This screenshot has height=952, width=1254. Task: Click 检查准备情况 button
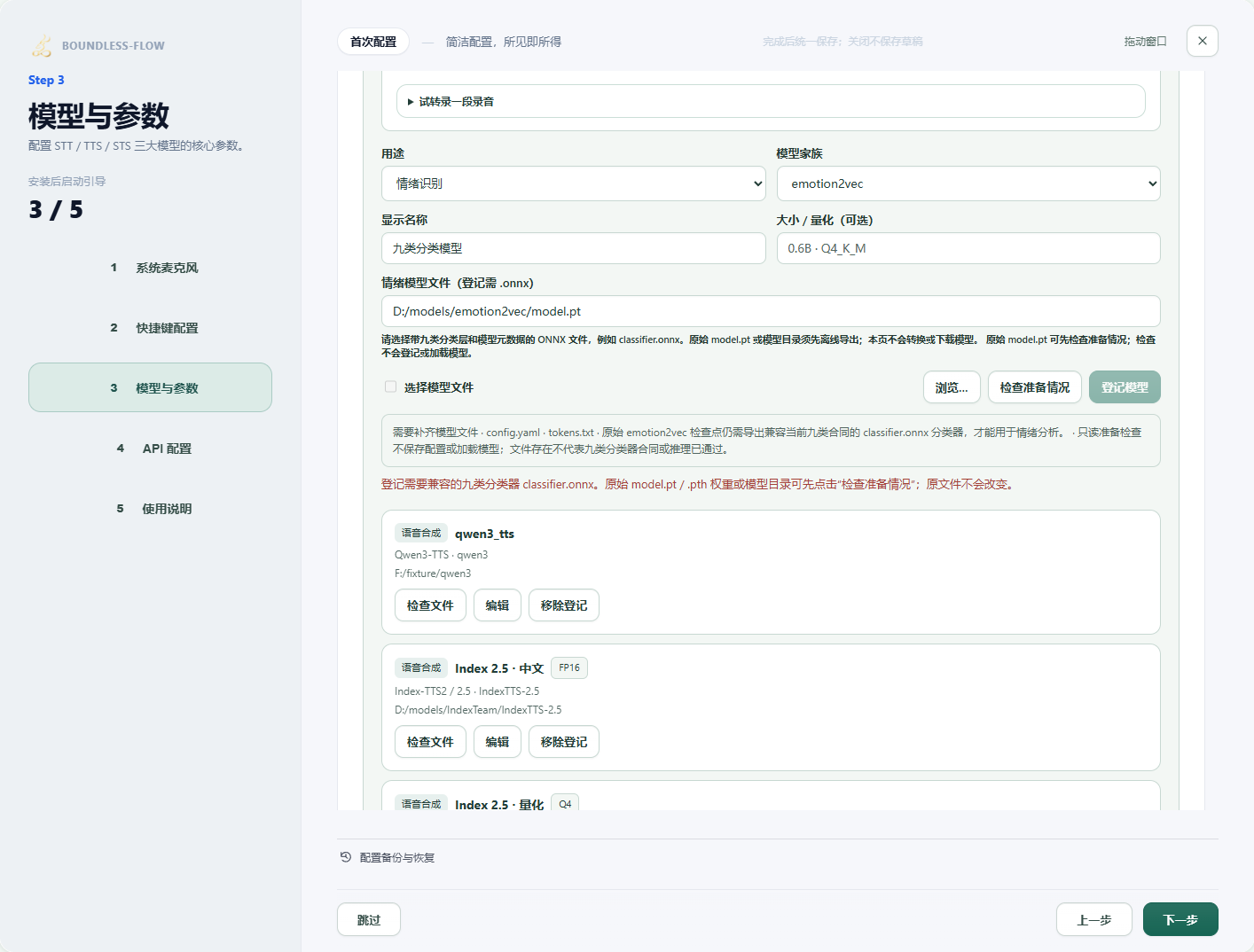click(x=1035, y=387)
